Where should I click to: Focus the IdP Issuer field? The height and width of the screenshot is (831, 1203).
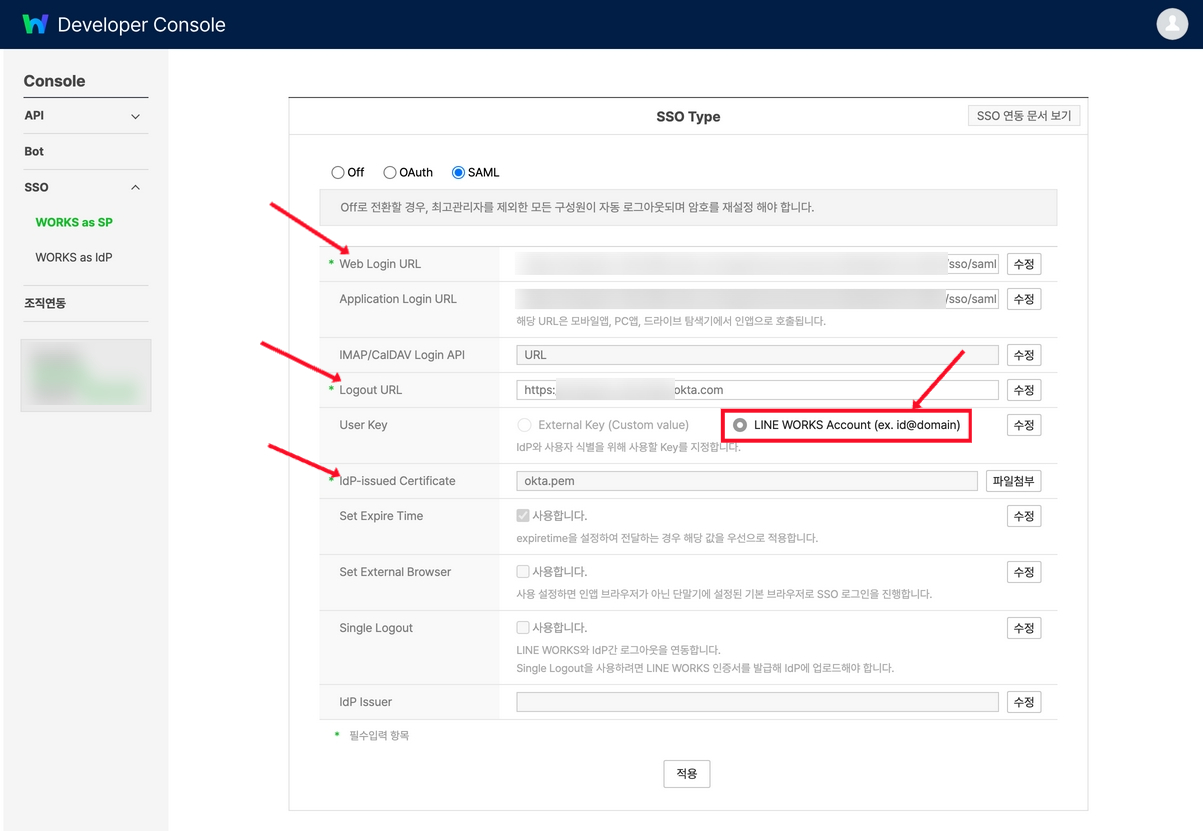pos(757,702)
